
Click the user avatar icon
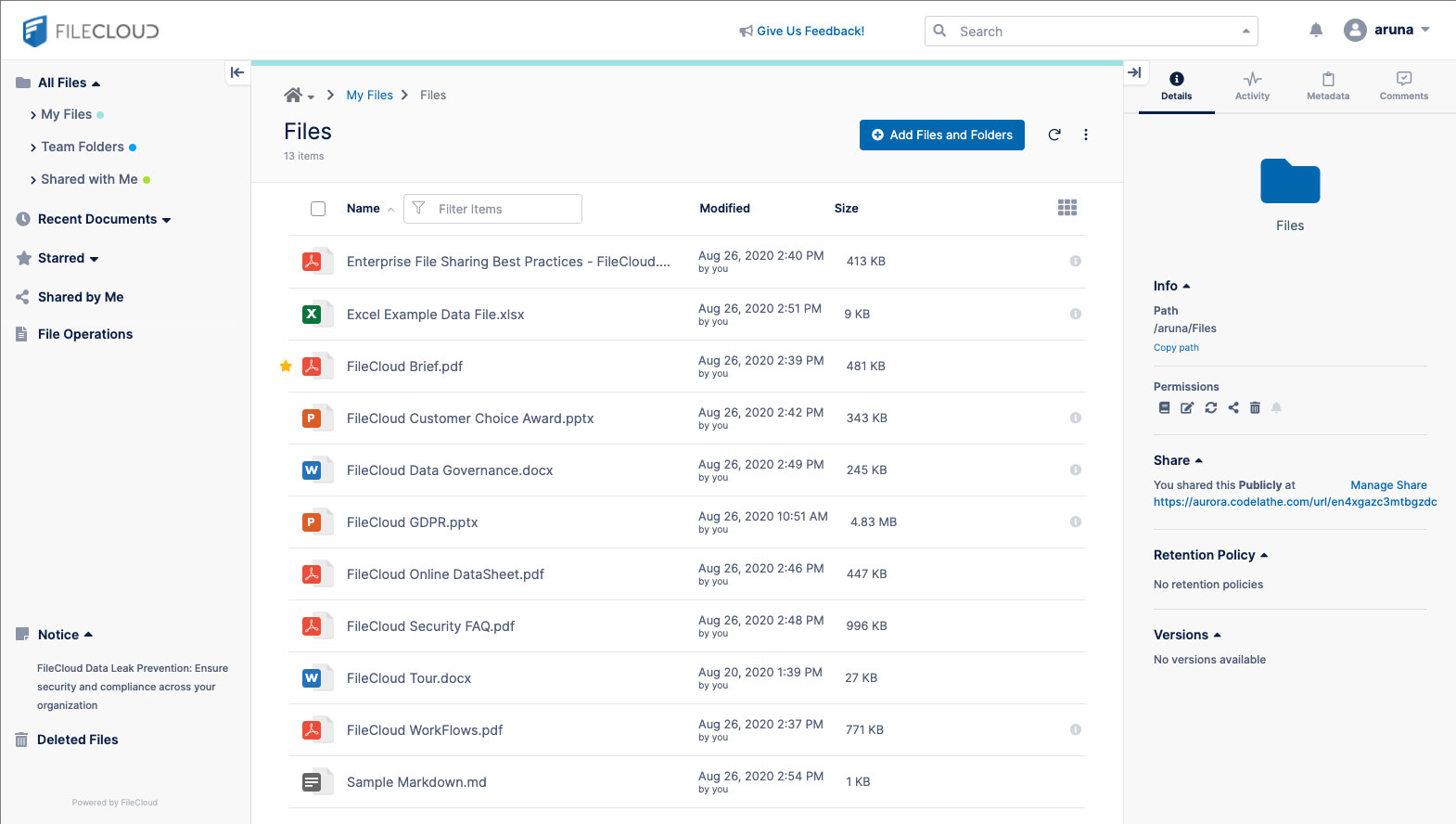(x=1355, y=30)
